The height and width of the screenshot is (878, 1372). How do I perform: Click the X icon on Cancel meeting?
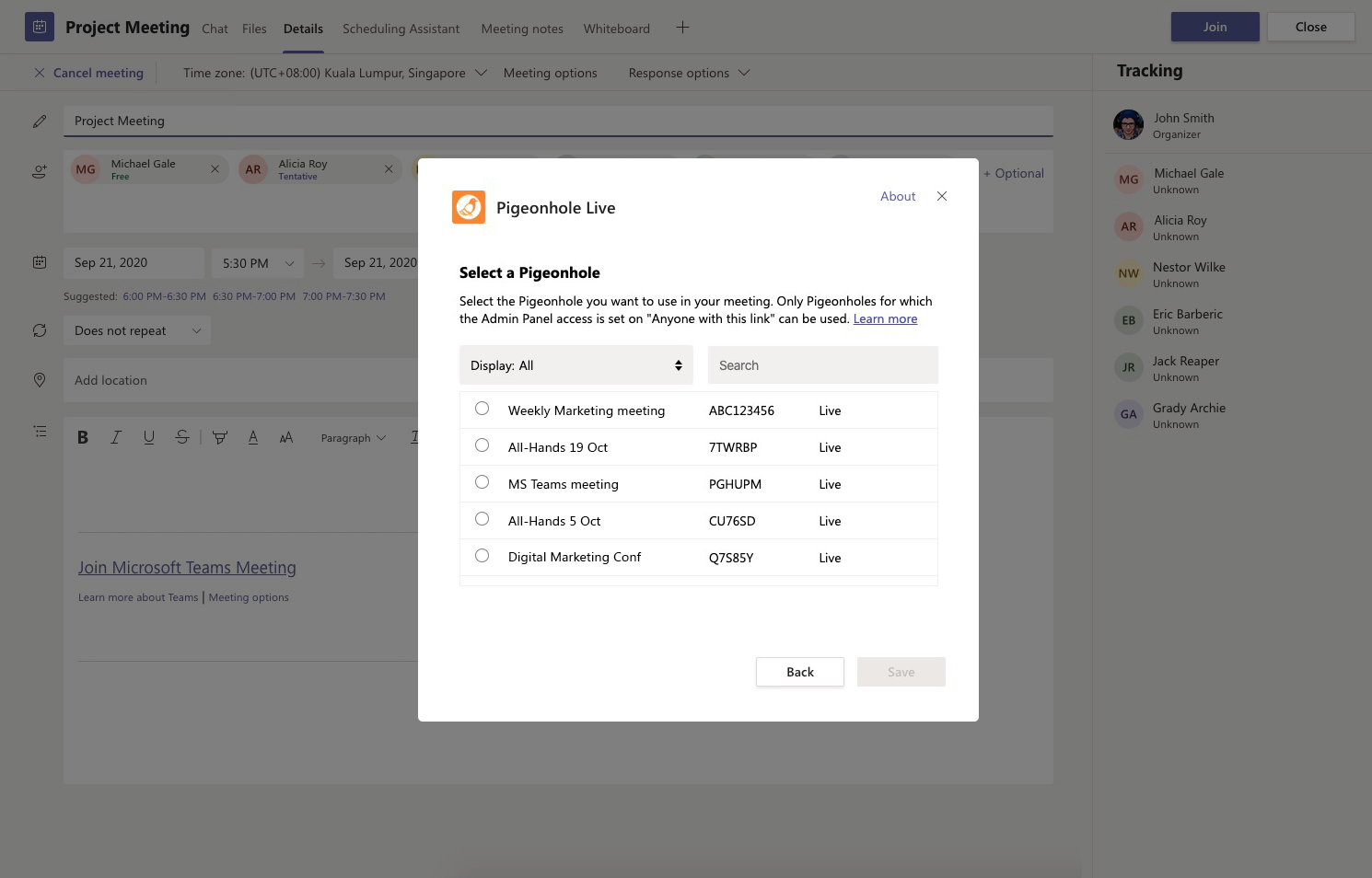[x=40, y=73]
